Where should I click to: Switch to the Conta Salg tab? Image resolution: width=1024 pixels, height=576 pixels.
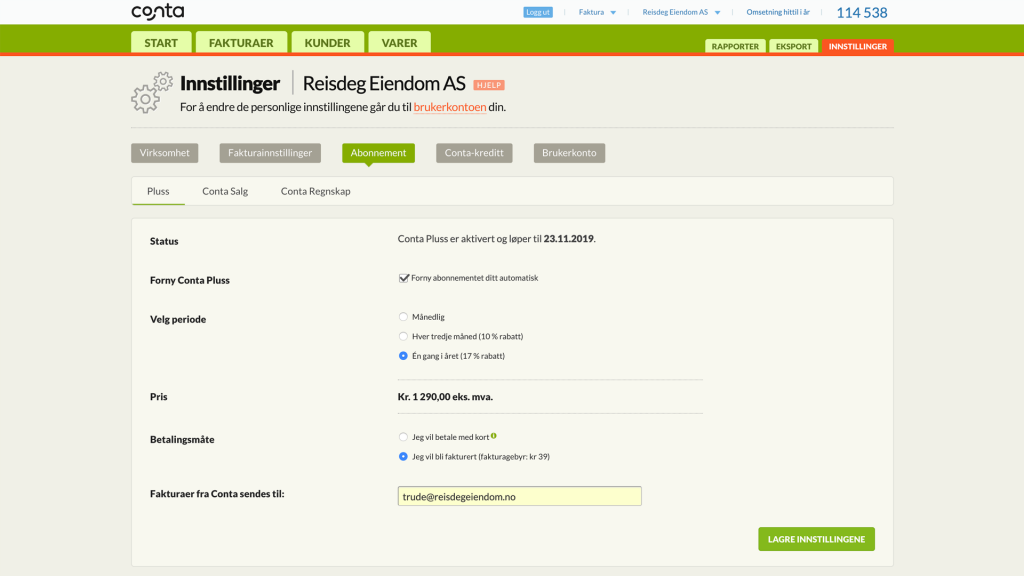[x=225, y=191]
